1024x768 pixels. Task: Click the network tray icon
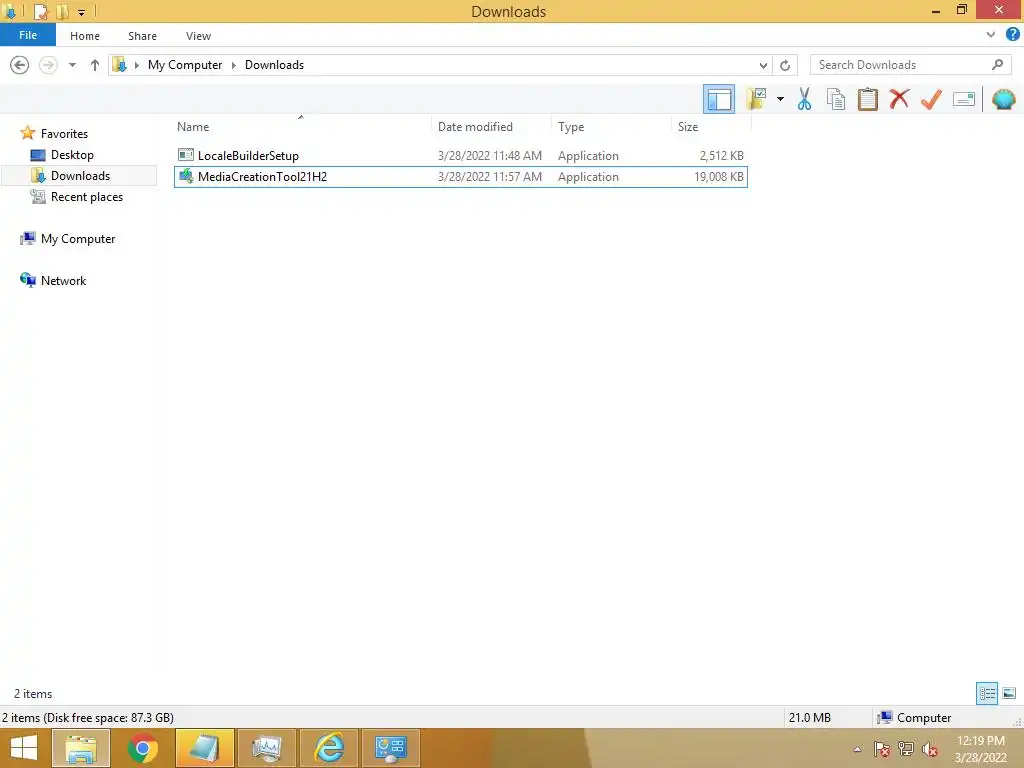click(x=906, y=749)
